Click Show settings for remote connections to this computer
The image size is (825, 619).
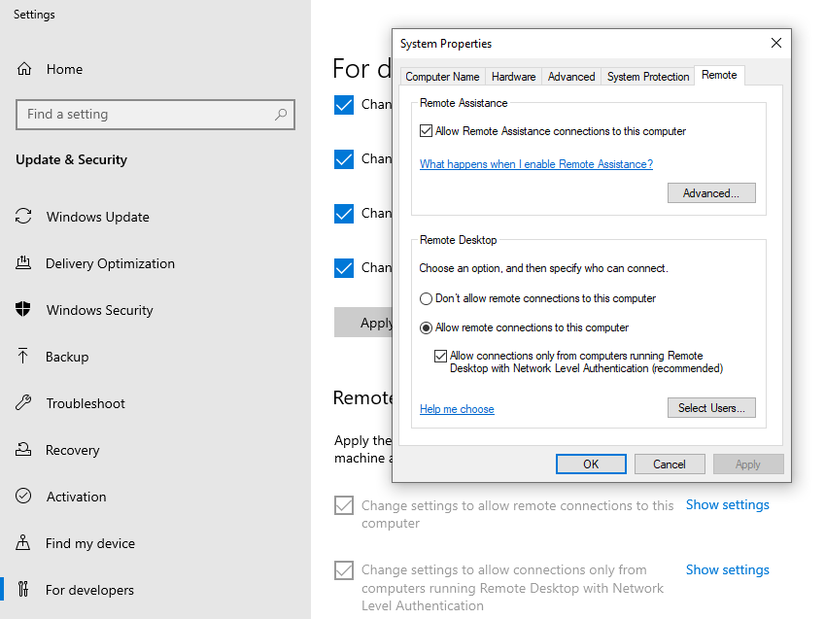pos(727,505)
